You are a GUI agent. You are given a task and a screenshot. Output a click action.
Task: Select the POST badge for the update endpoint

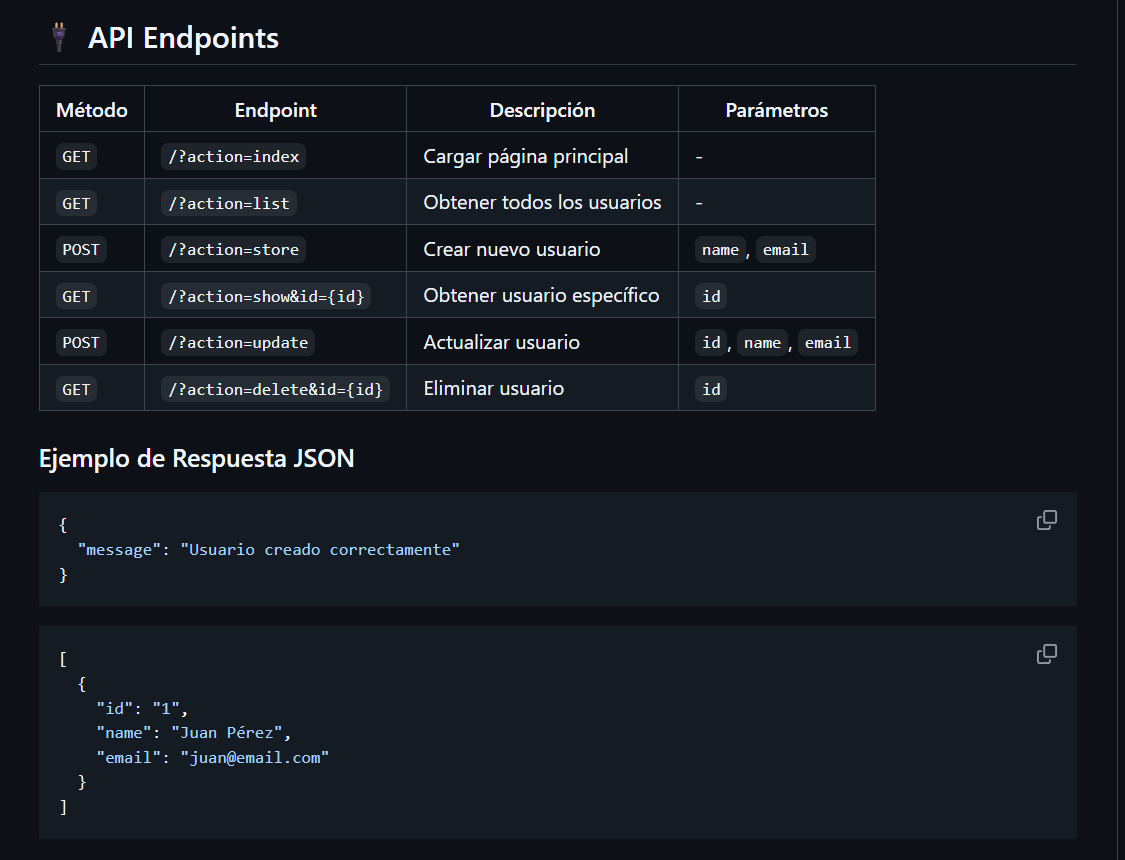pos(81,342)
